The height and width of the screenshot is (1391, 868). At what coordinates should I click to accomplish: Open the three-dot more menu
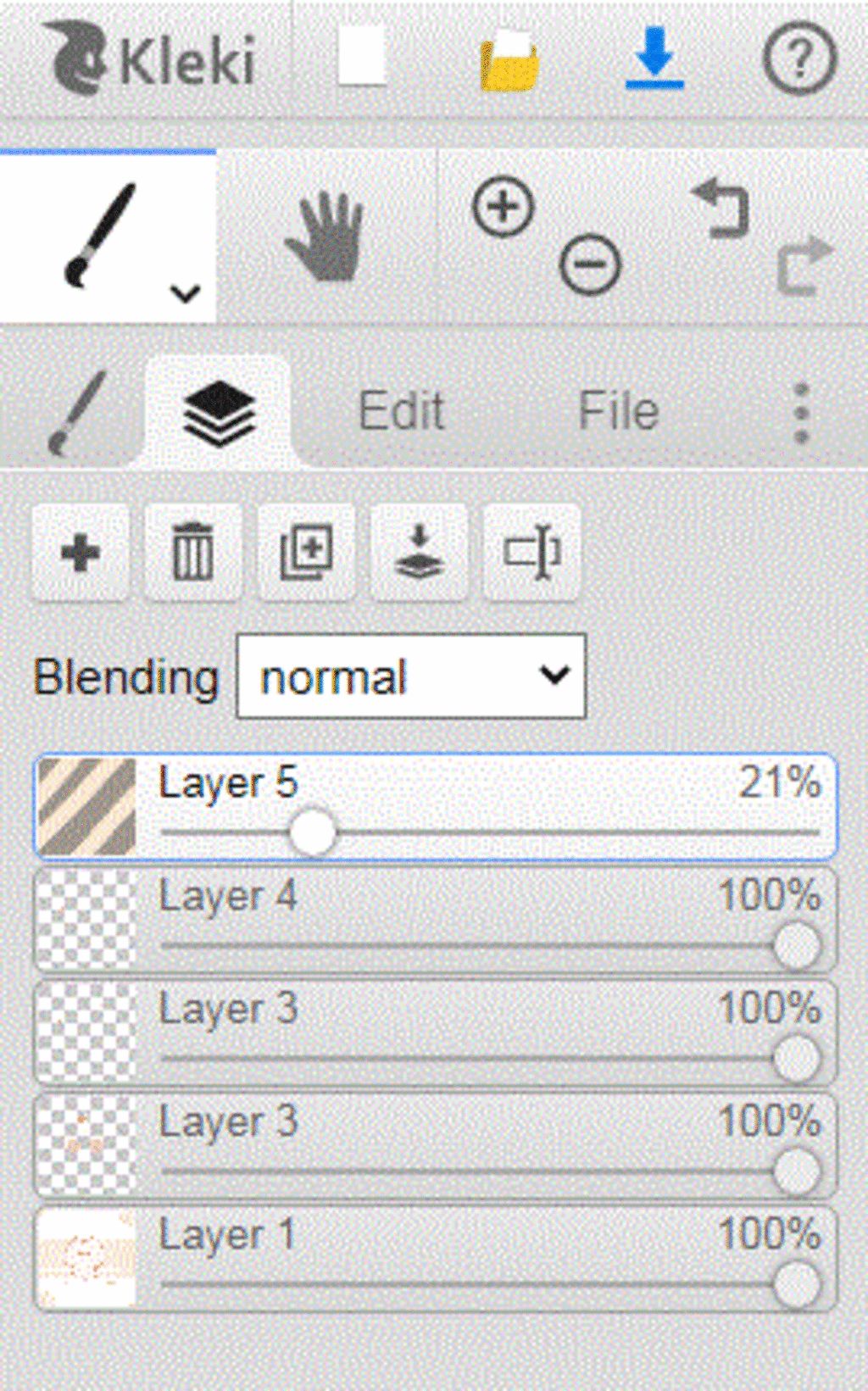point(802,413)
